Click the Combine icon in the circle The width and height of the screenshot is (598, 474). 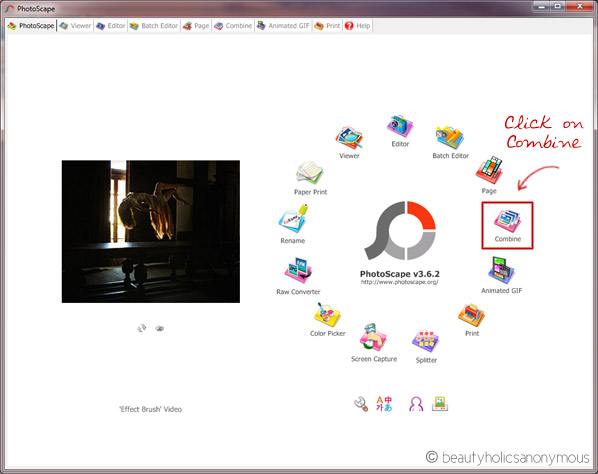click(508, 221)
